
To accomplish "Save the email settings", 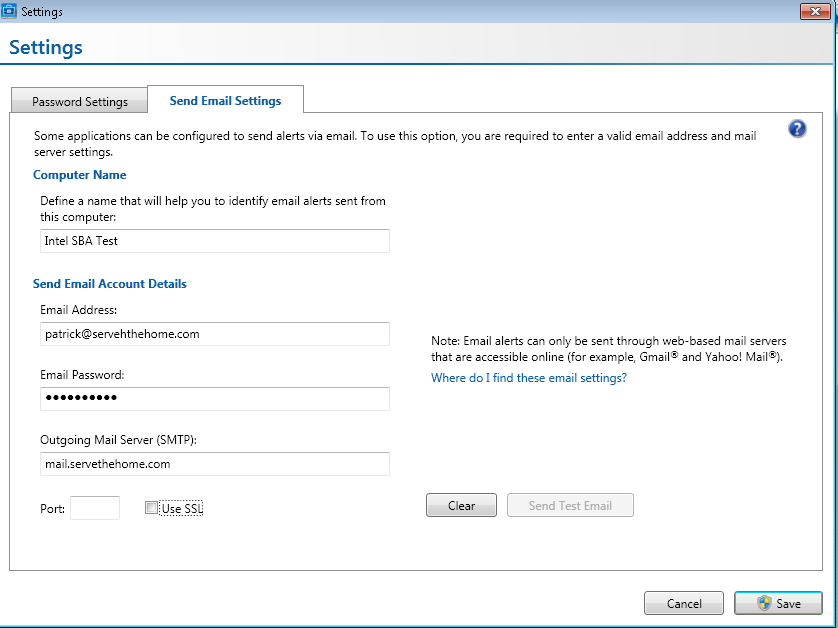I will pos(778,603).
